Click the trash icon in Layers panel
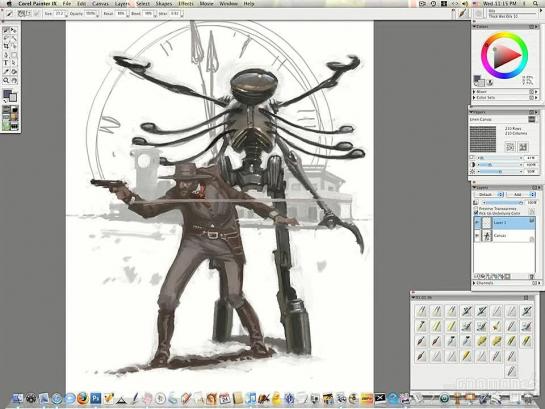 (x=531, y=277)
